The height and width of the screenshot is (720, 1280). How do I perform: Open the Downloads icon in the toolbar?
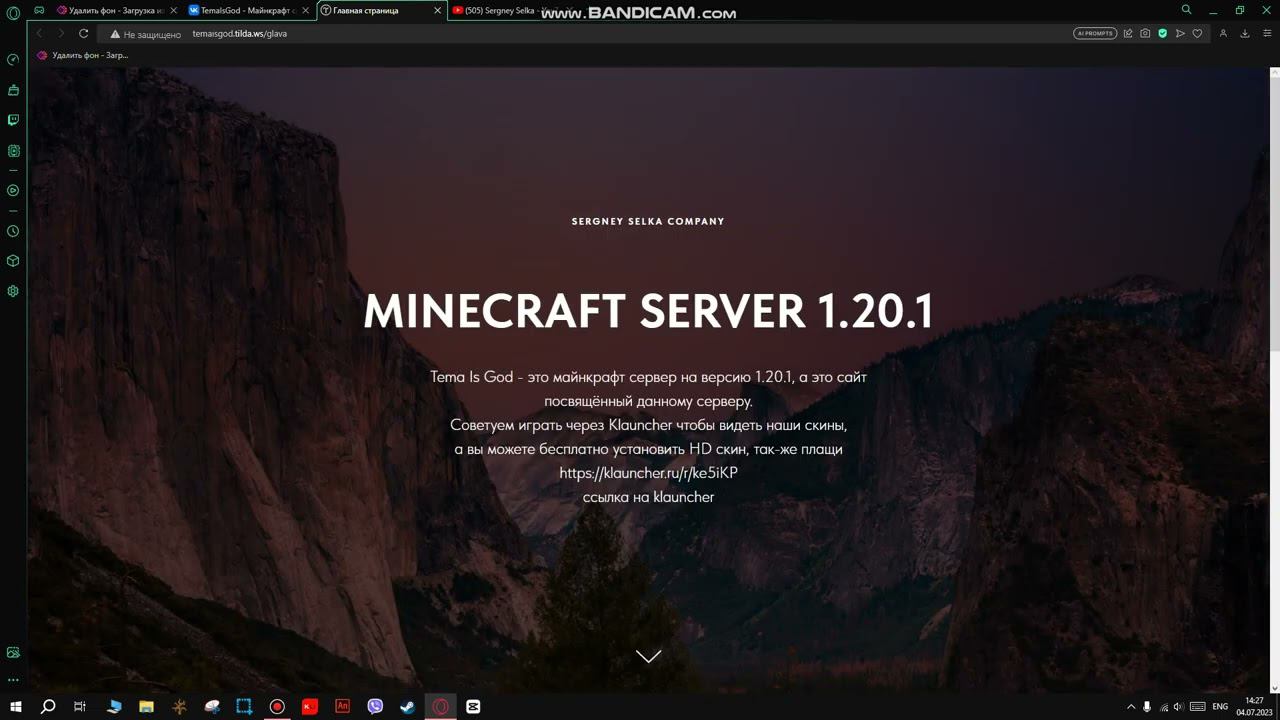click(x=1245, y=33)
